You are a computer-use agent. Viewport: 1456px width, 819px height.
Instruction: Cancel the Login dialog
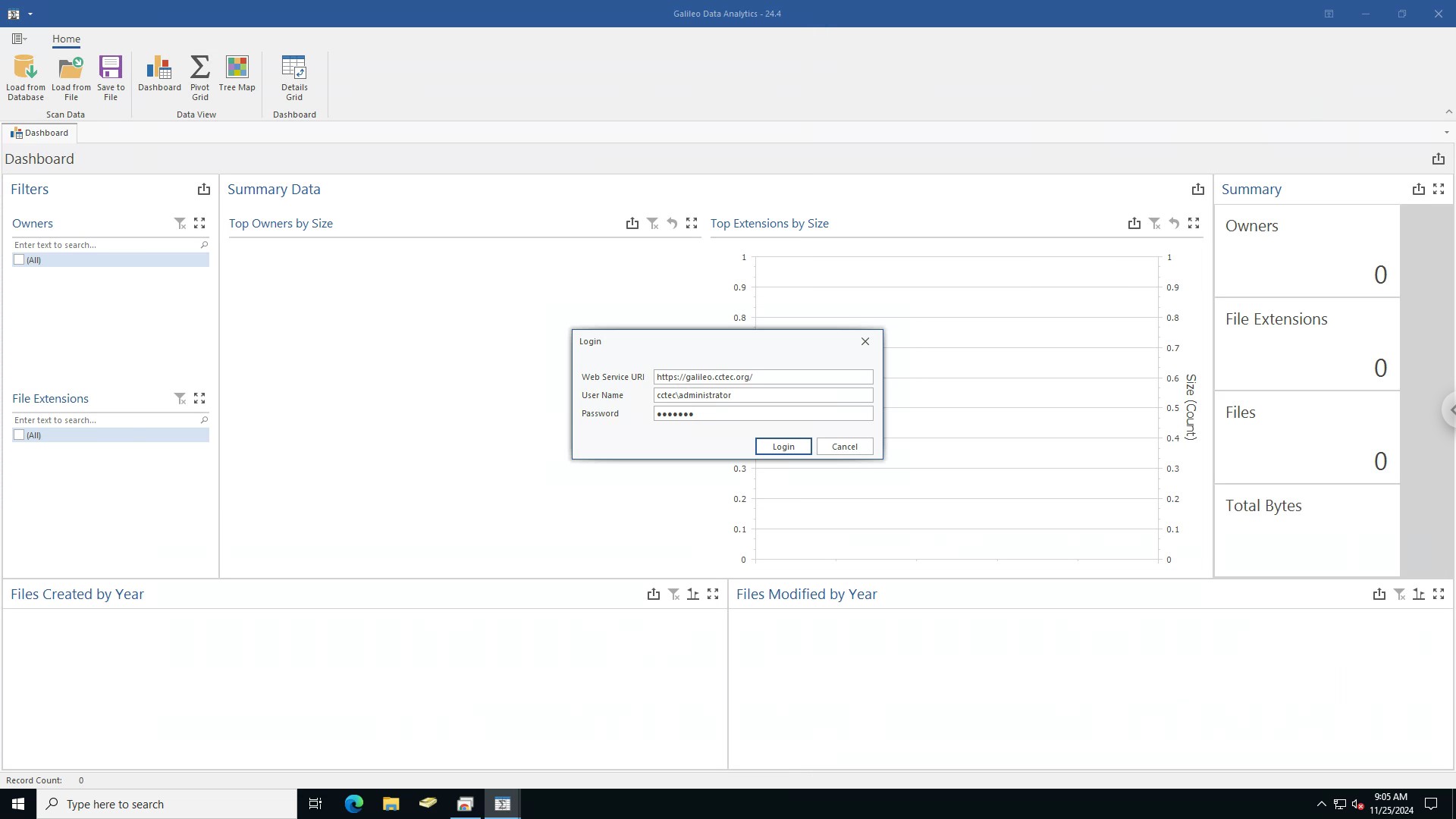[x=845, y=447]
